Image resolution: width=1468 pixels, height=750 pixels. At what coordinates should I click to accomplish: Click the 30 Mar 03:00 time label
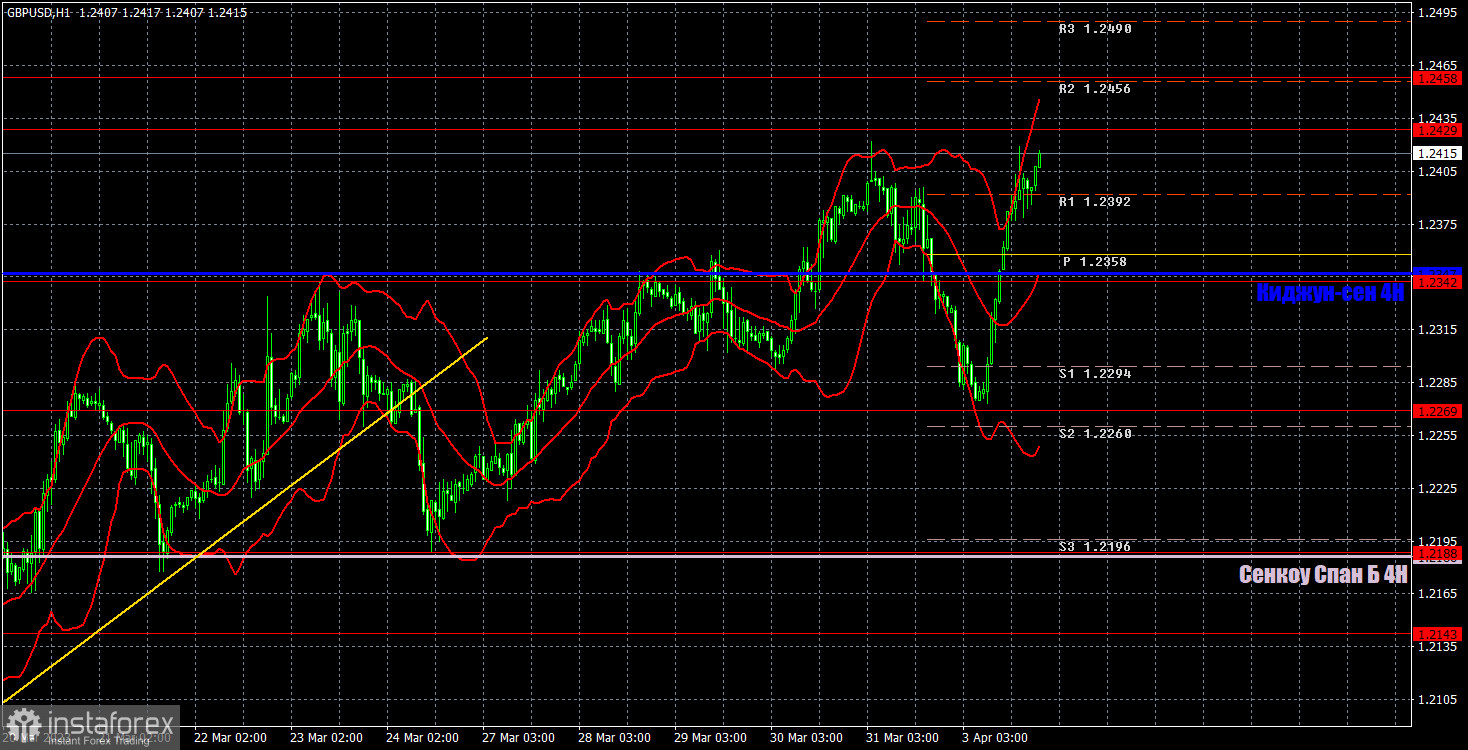coord(807,738)
